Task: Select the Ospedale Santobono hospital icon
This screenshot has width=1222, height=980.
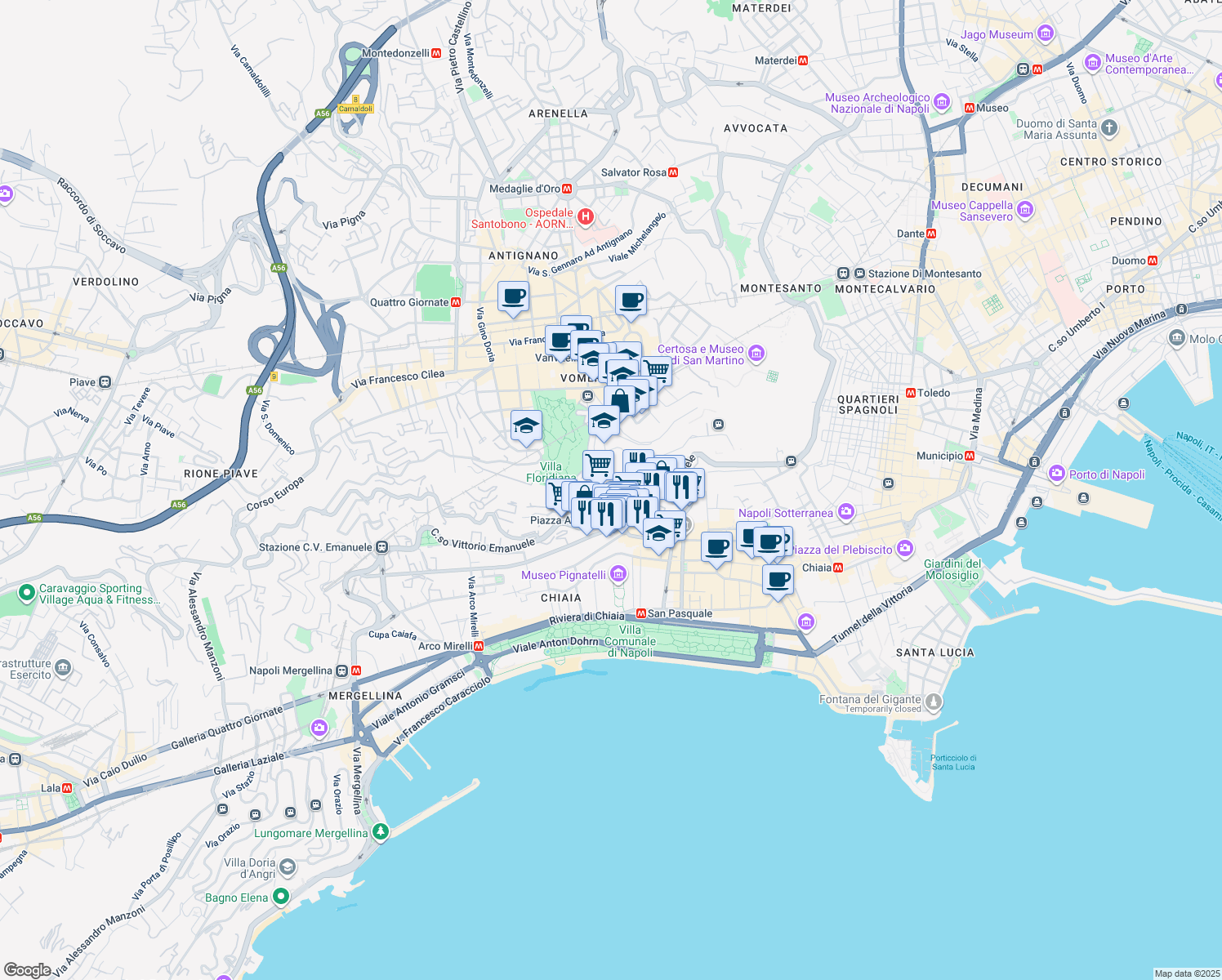Action: 585,217
